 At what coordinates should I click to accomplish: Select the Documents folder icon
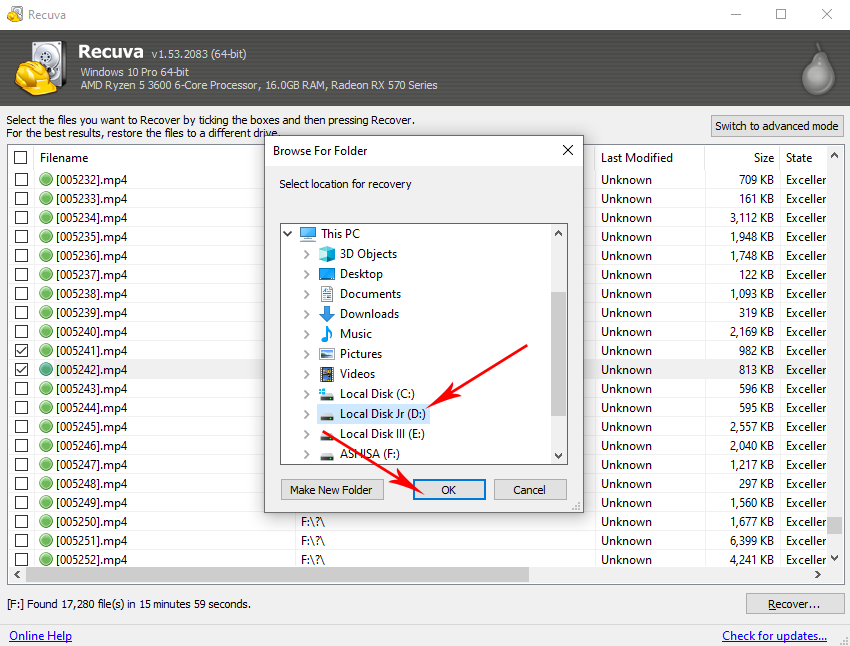click(327, 294)
